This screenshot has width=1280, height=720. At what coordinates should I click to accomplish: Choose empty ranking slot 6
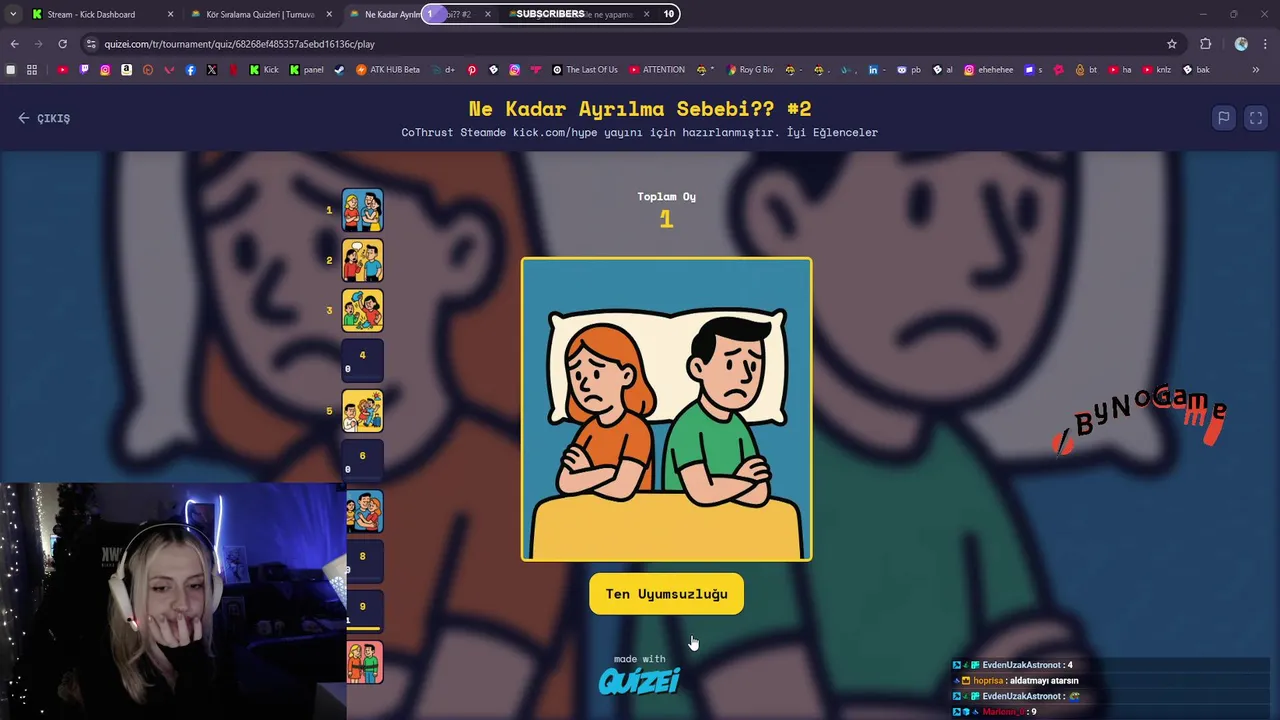(x=362, y=461)
